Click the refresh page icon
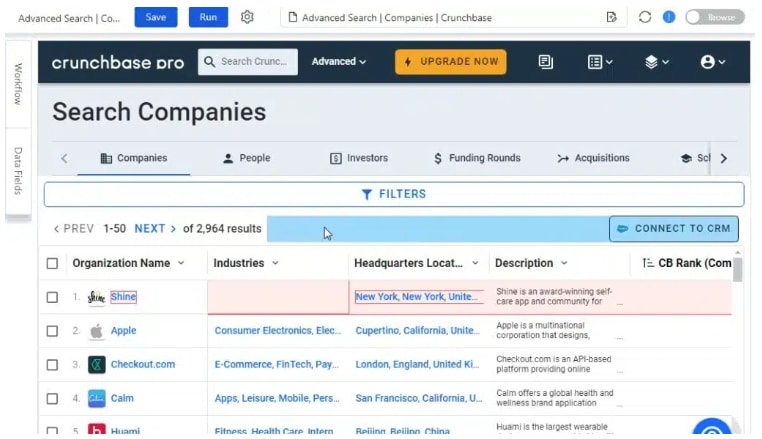 [645, 18]
